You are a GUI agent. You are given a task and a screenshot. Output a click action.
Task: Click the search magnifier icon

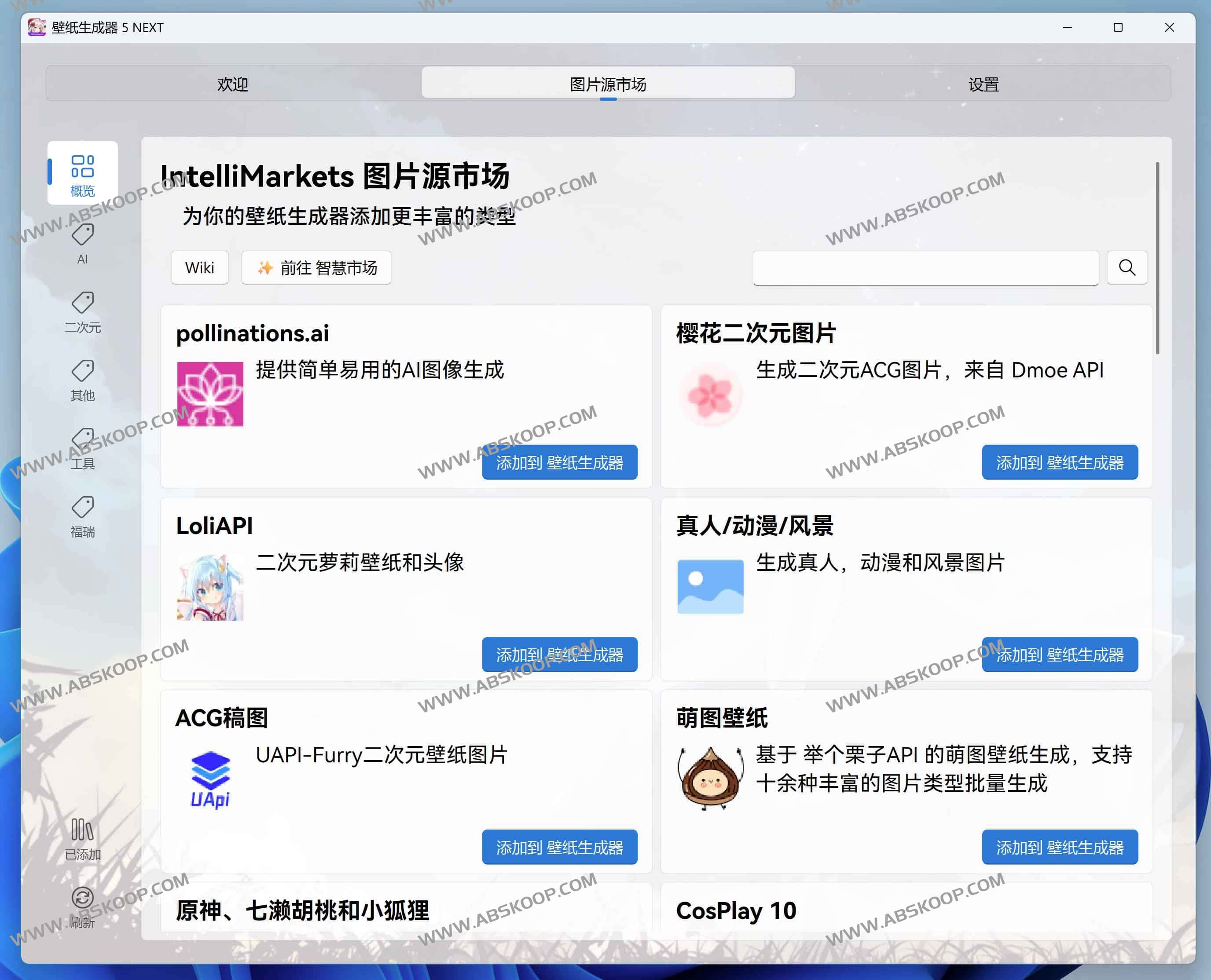pos(1127,267)
